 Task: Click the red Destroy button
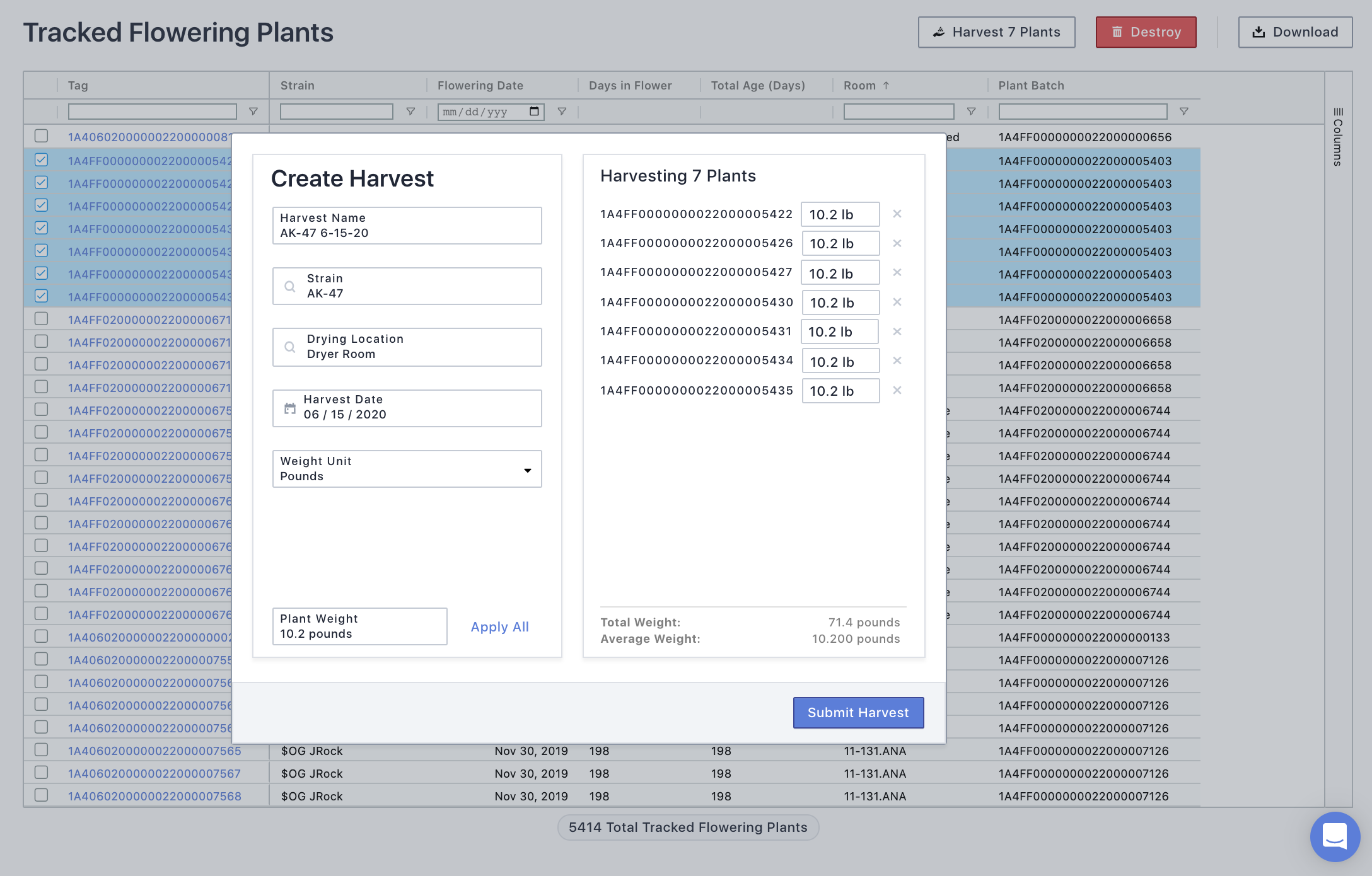[1146, 32]
